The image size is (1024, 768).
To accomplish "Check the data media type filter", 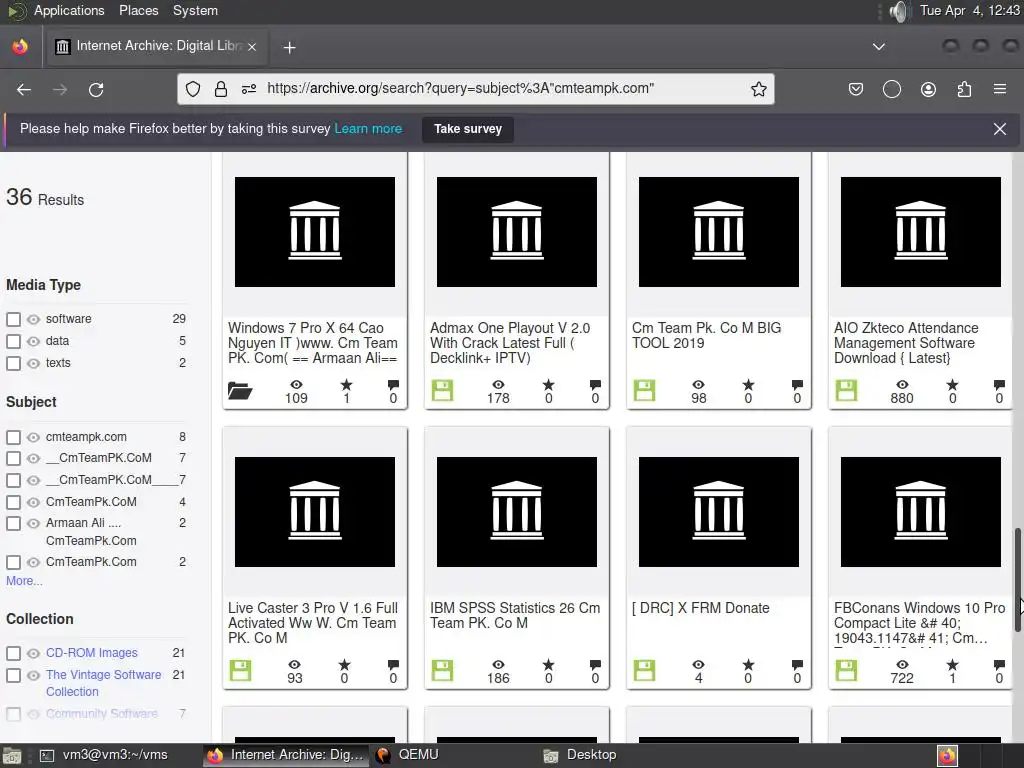I will (13, 342).
